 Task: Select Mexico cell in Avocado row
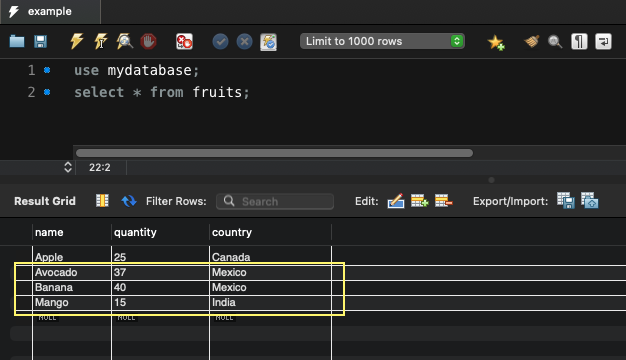(x=270, y=273)
